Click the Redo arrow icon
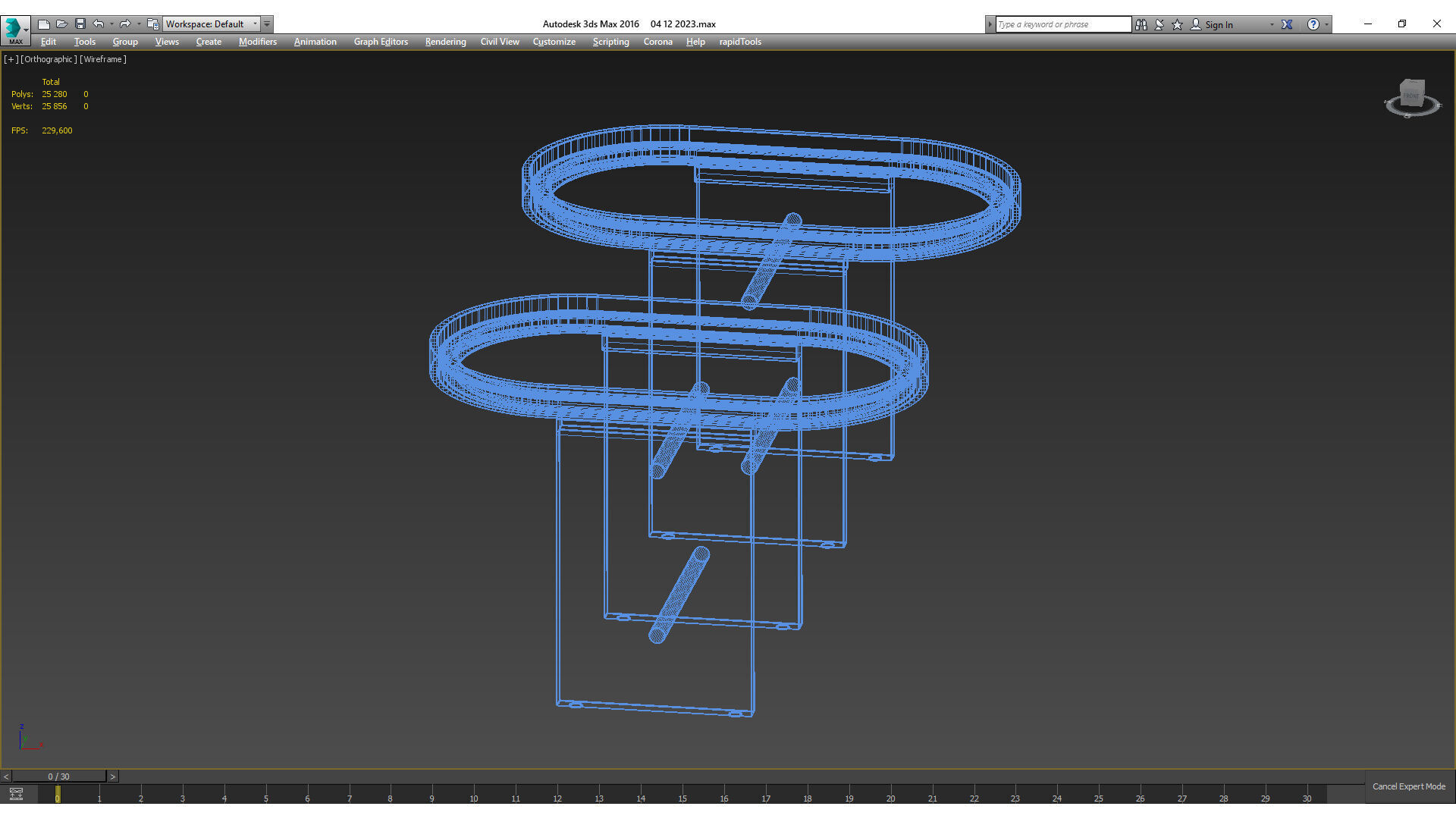This screenshot has width=1456, height=819. (125, 24)
